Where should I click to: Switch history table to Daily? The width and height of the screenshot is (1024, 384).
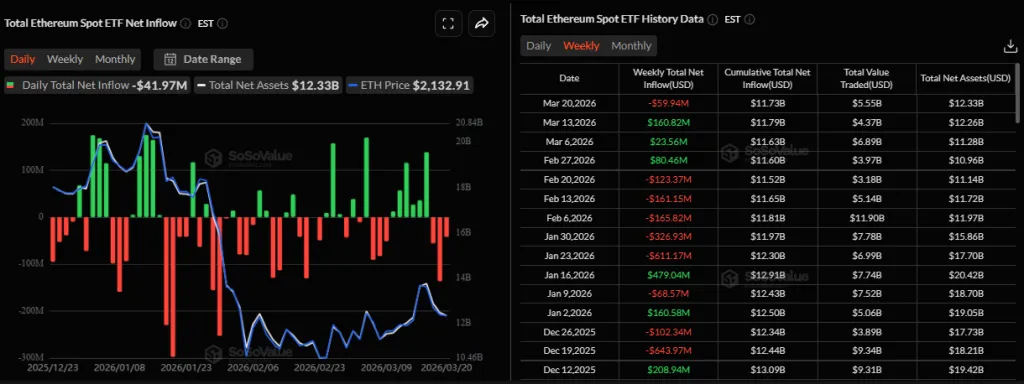[539, 46]
